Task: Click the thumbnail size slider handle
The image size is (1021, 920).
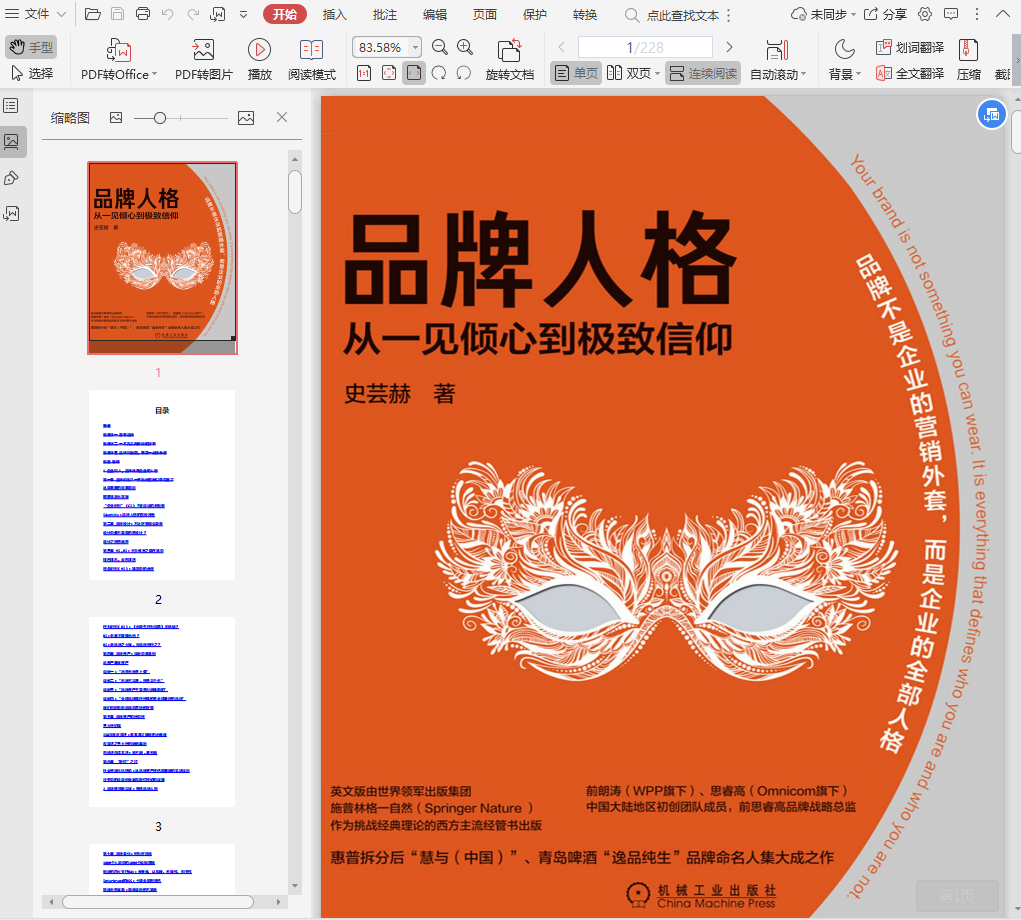Action: point(160,118)
